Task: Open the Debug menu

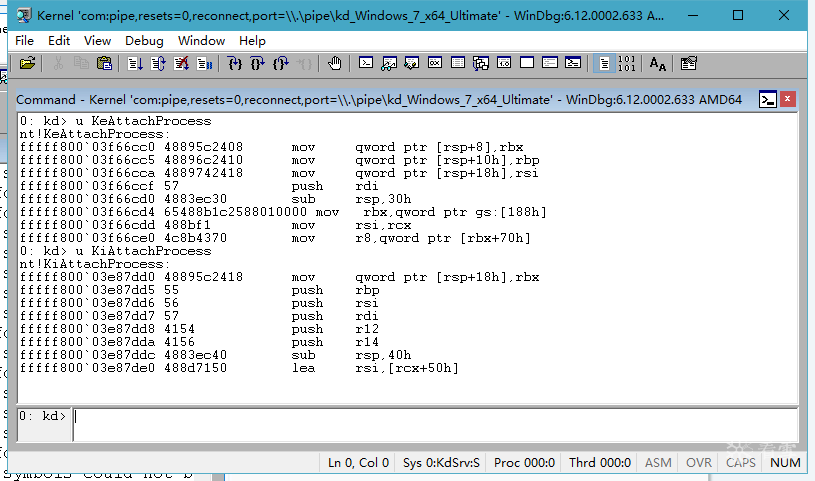Action: coord(144,41)
